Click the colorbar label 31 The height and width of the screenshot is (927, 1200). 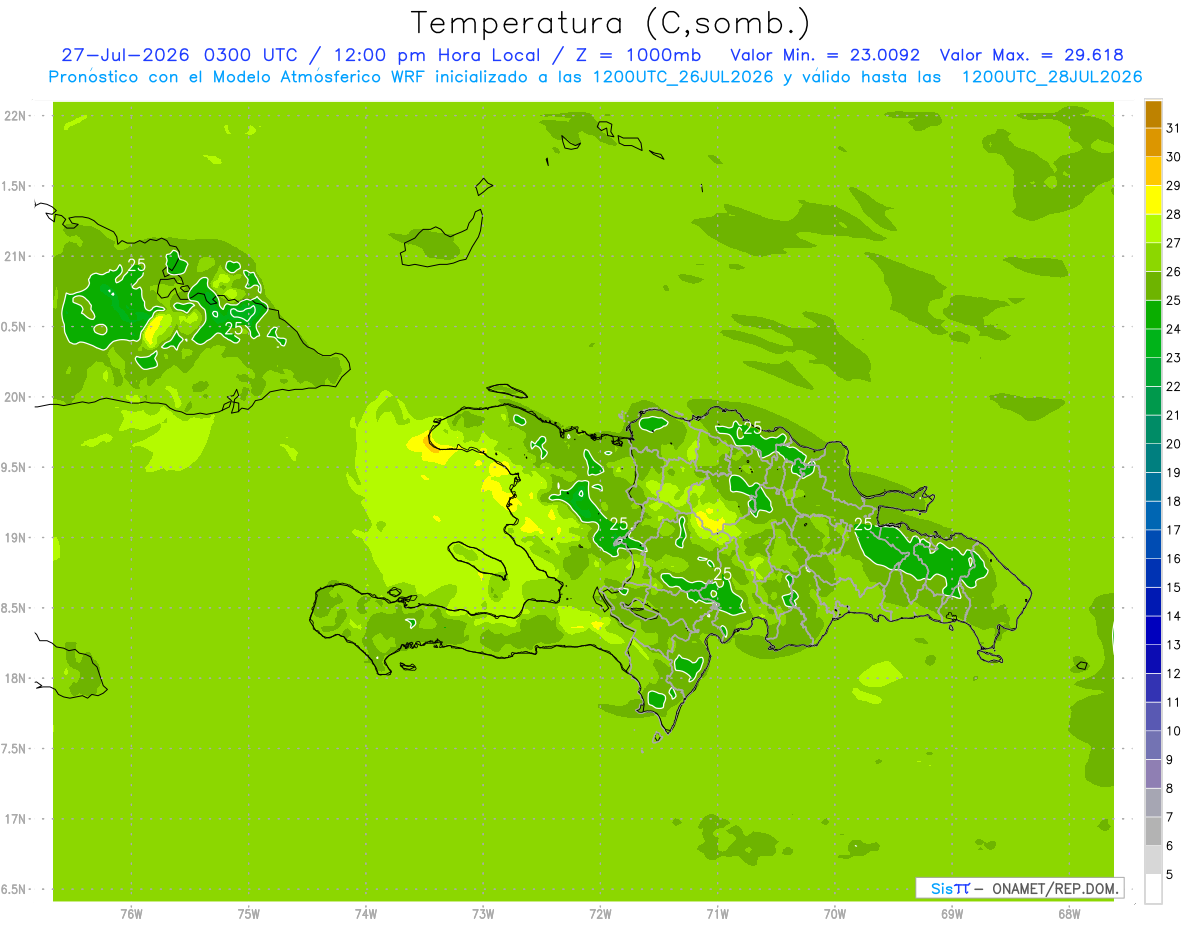click(x=1174, y=128)
